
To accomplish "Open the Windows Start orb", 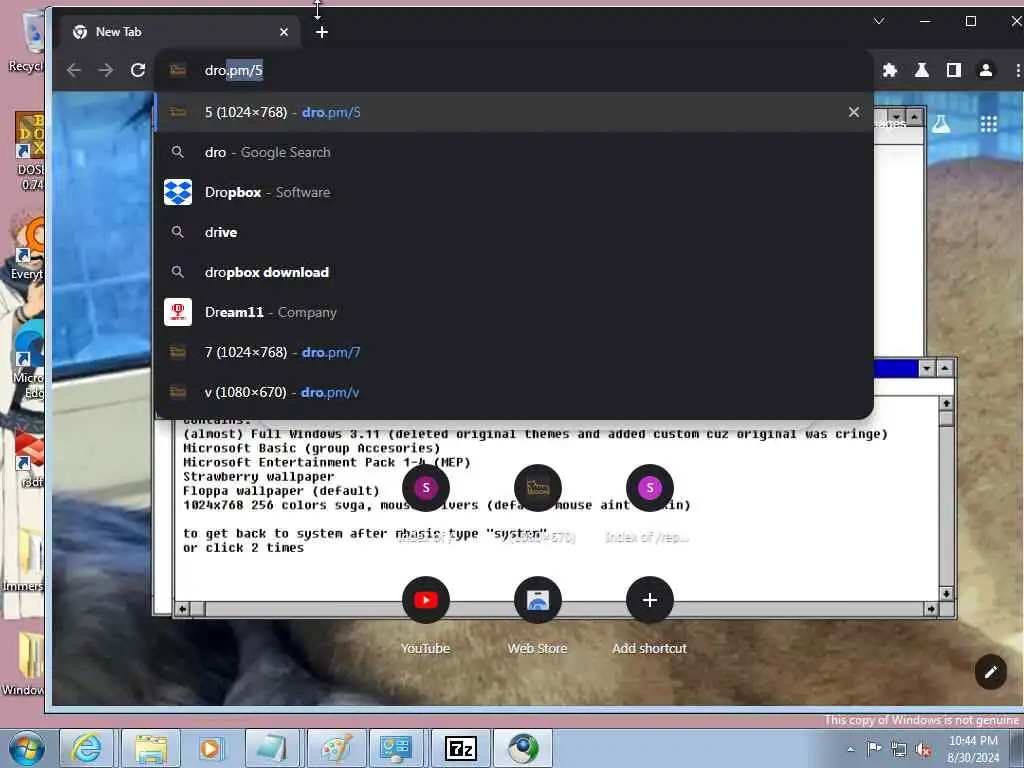I will tap(26, 748).
